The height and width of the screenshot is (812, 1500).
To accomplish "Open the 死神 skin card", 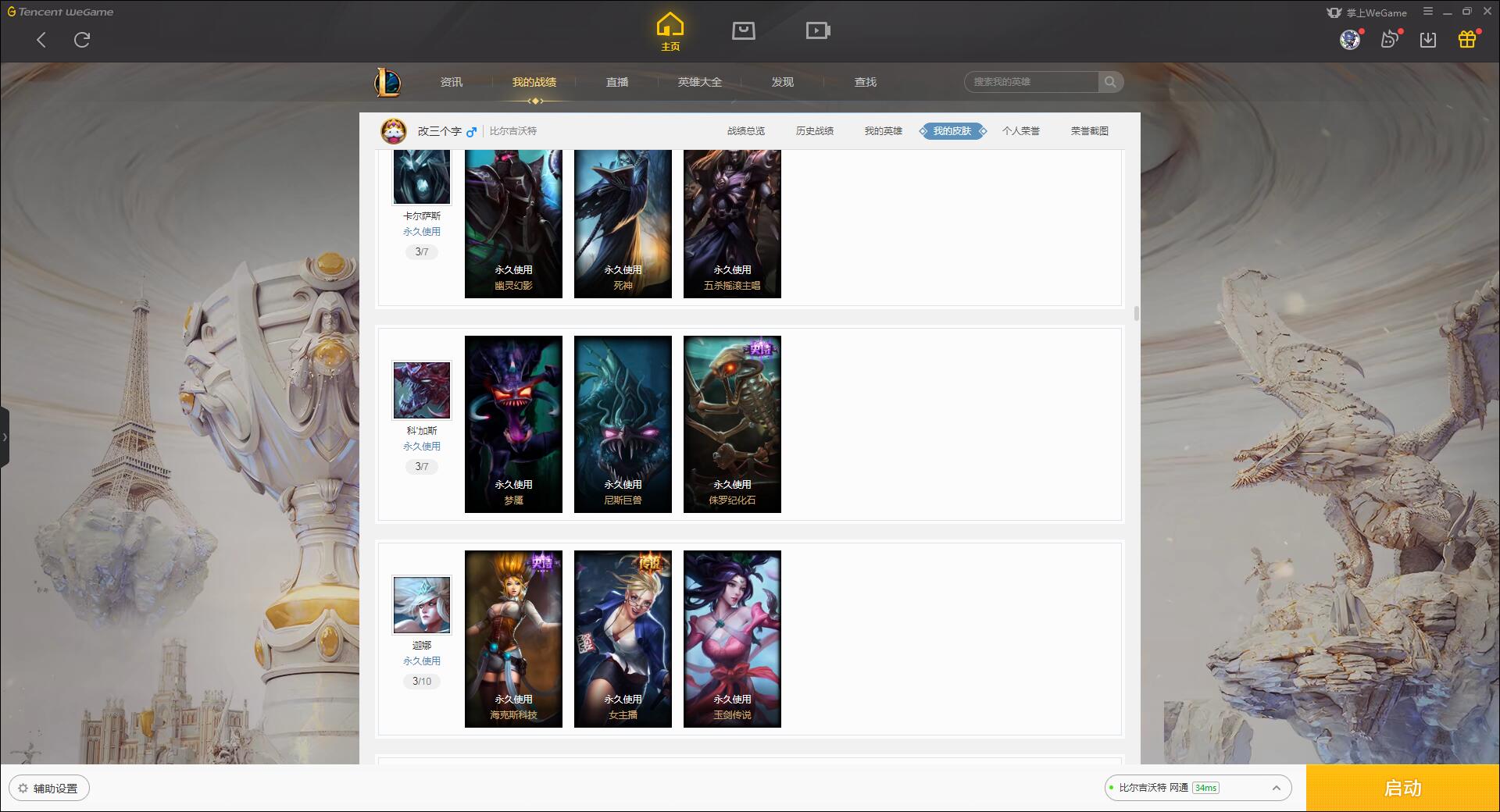I will coord(623,224).
